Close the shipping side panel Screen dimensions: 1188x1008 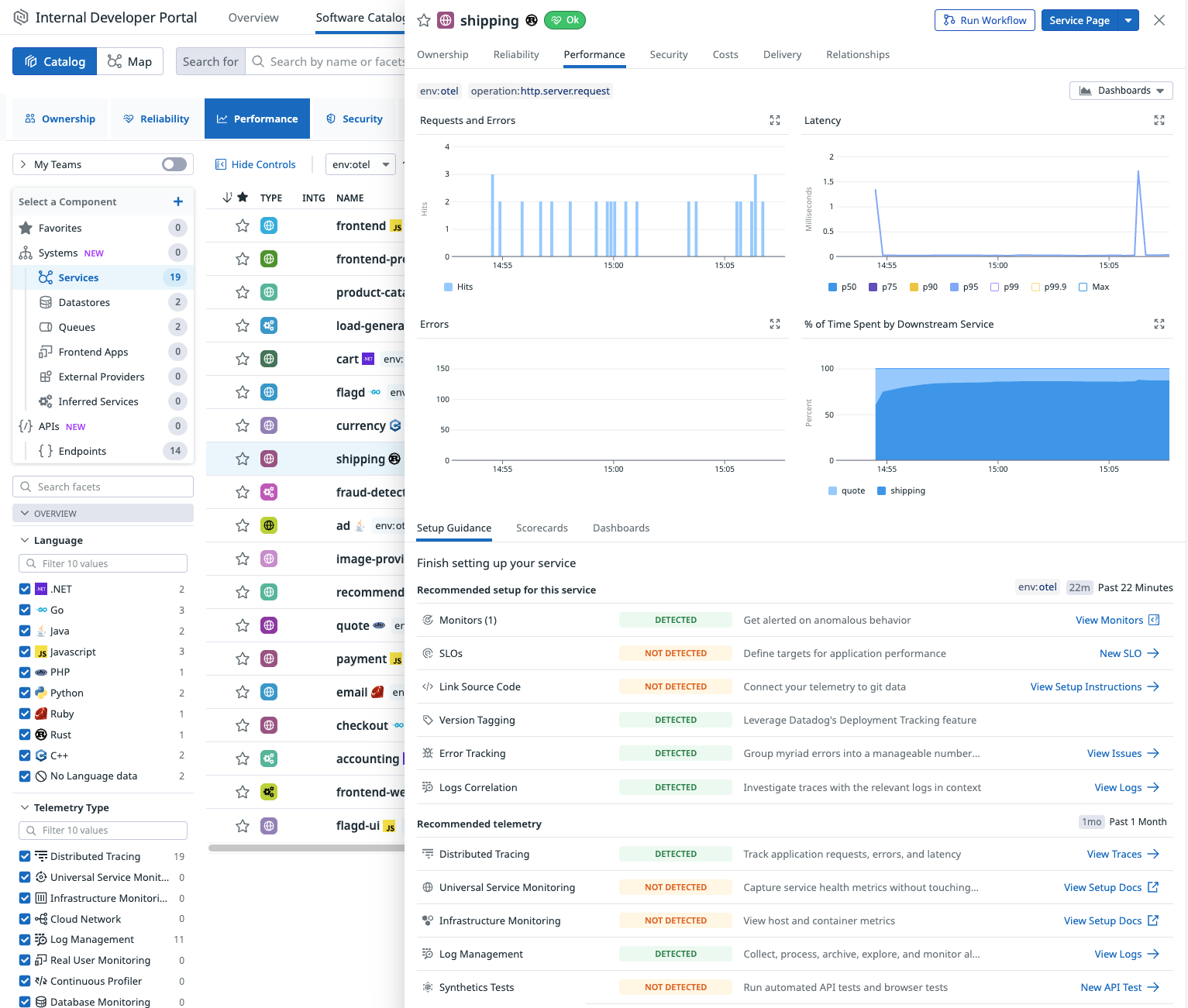click(1159, 21)
